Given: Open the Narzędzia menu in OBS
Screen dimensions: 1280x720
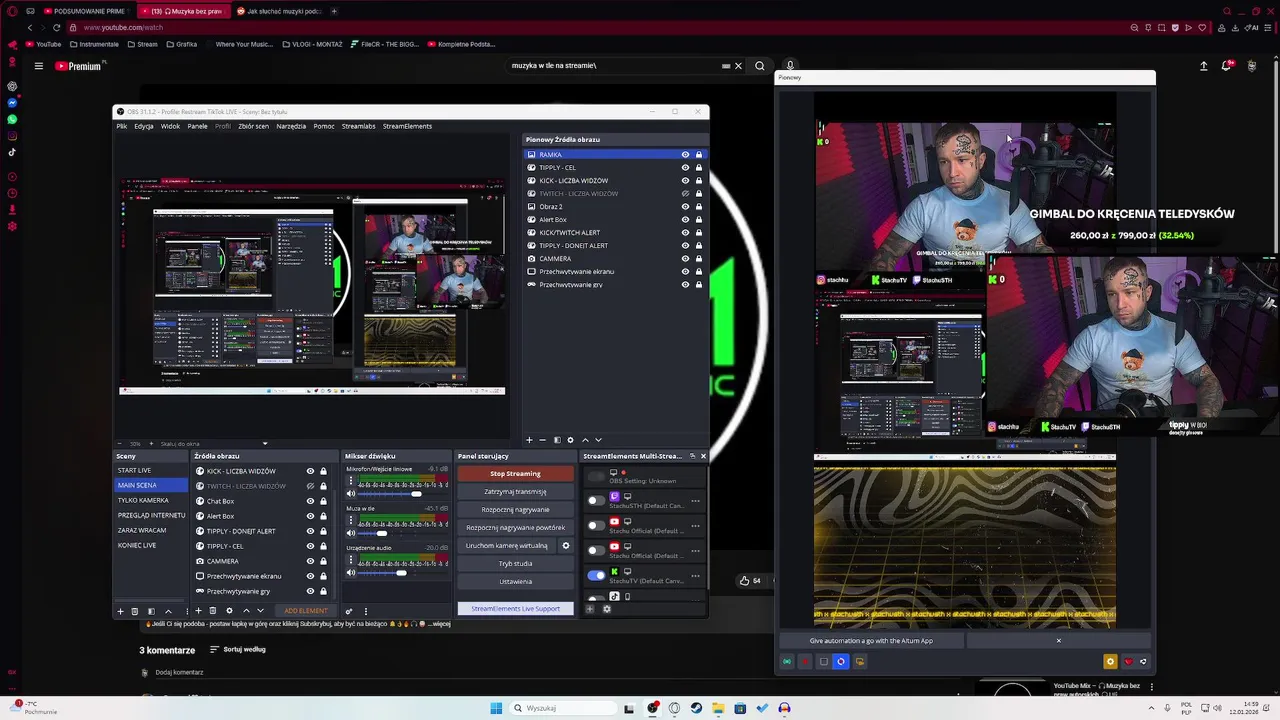Looking at the screenshot, I should click(291, 126).
